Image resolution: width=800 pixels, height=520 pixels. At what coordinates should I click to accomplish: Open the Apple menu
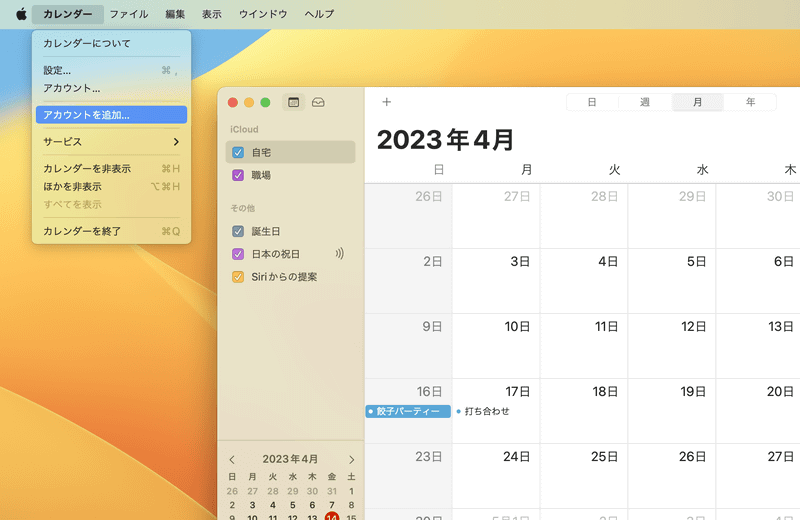pyautogui.click(x=21, y=14)
